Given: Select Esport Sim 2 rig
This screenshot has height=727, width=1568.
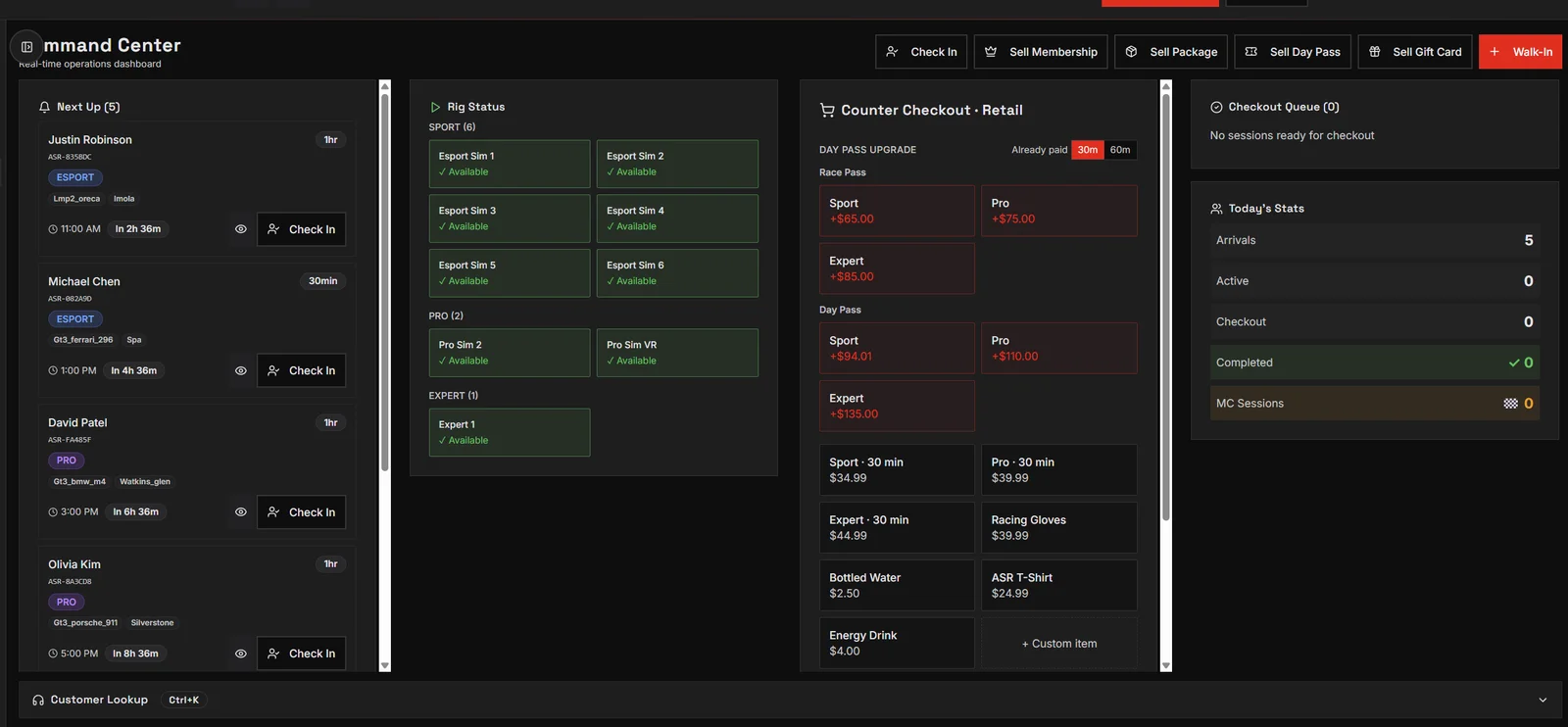Looking at the screenshot, I should tap(677, 164).
